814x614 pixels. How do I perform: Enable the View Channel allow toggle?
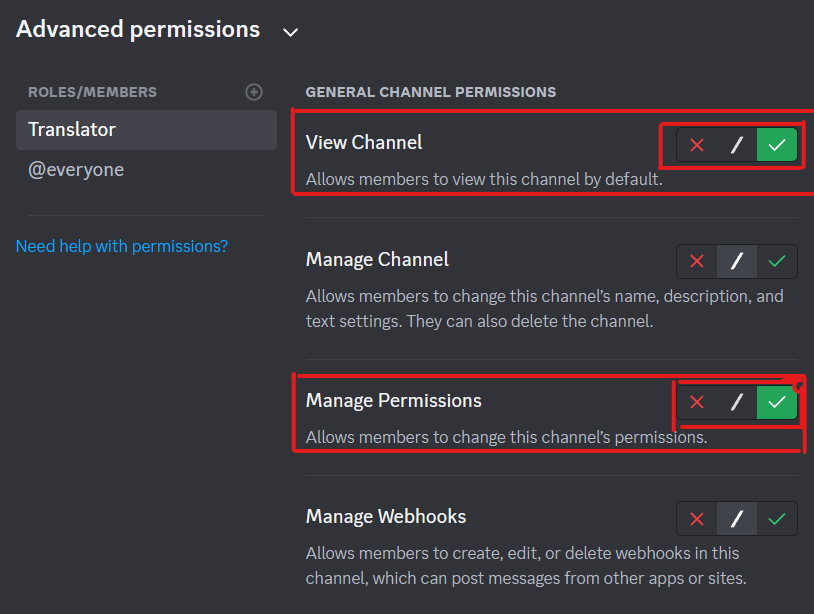point(777,144)
